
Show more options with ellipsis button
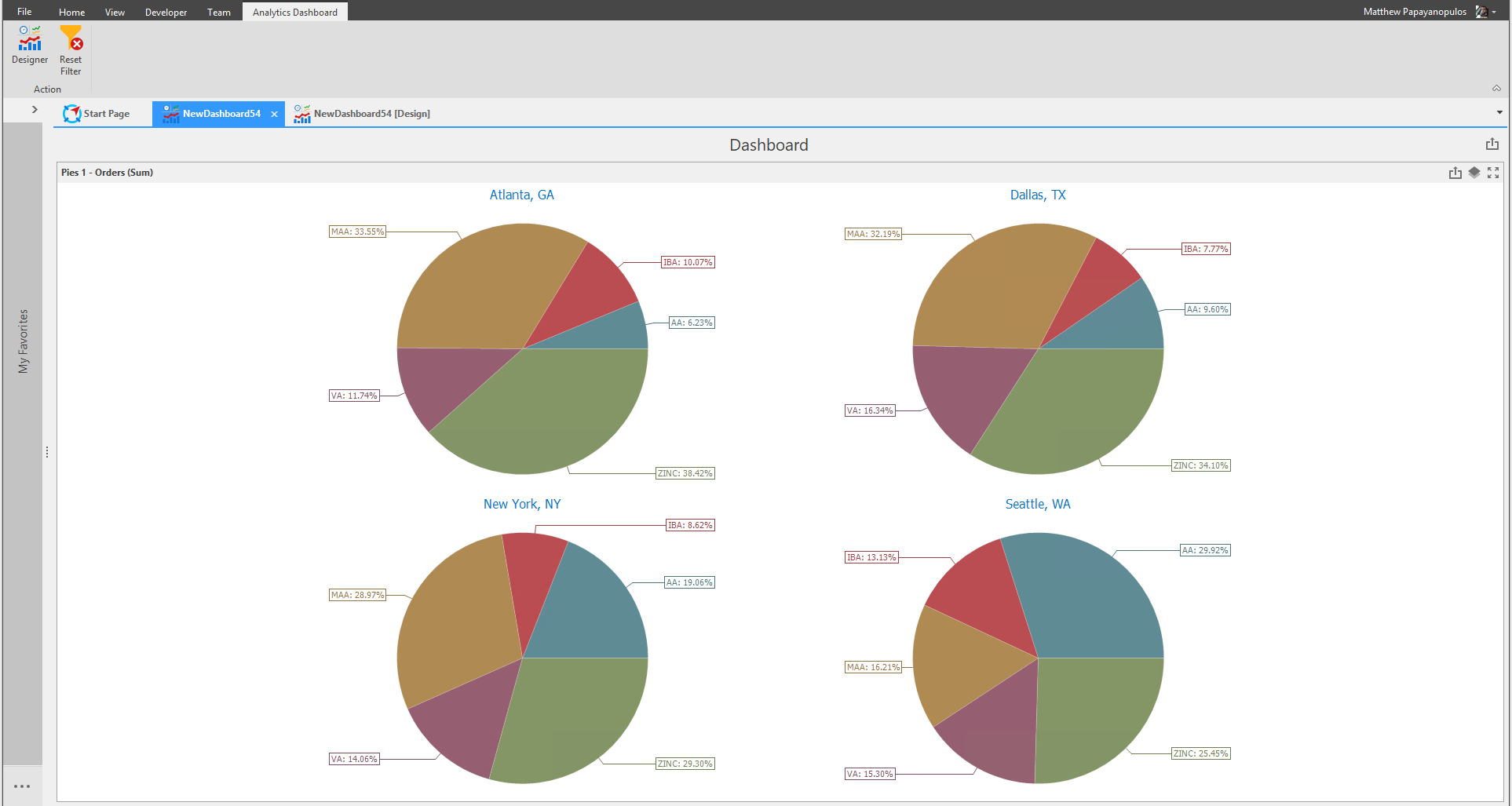click(22, 786)
